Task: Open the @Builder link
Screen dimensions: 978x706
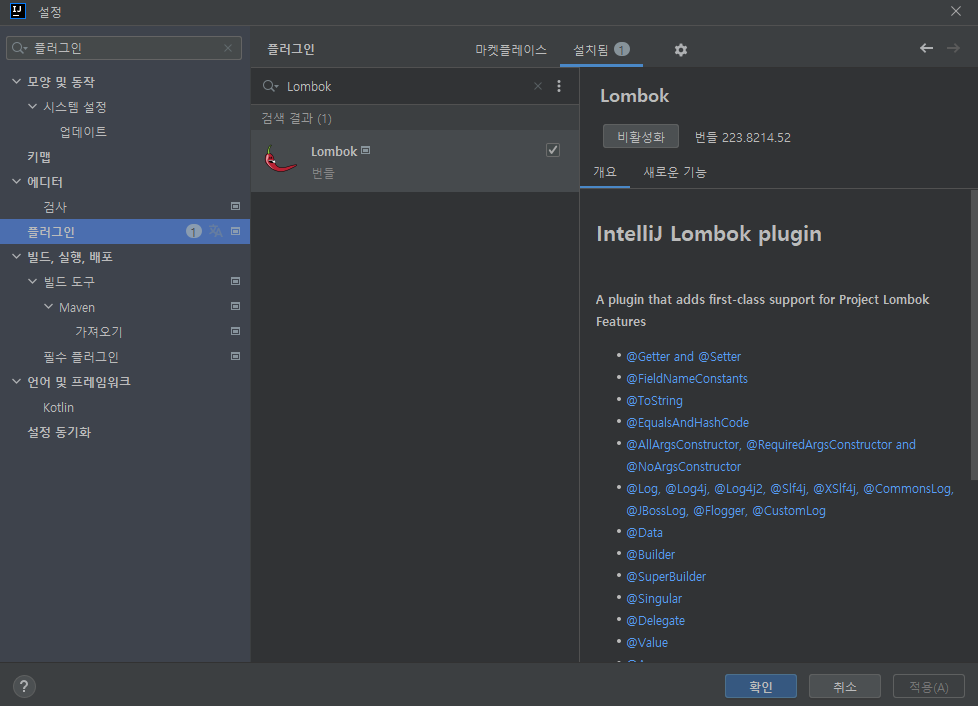Action: click(x=651, y=554)
